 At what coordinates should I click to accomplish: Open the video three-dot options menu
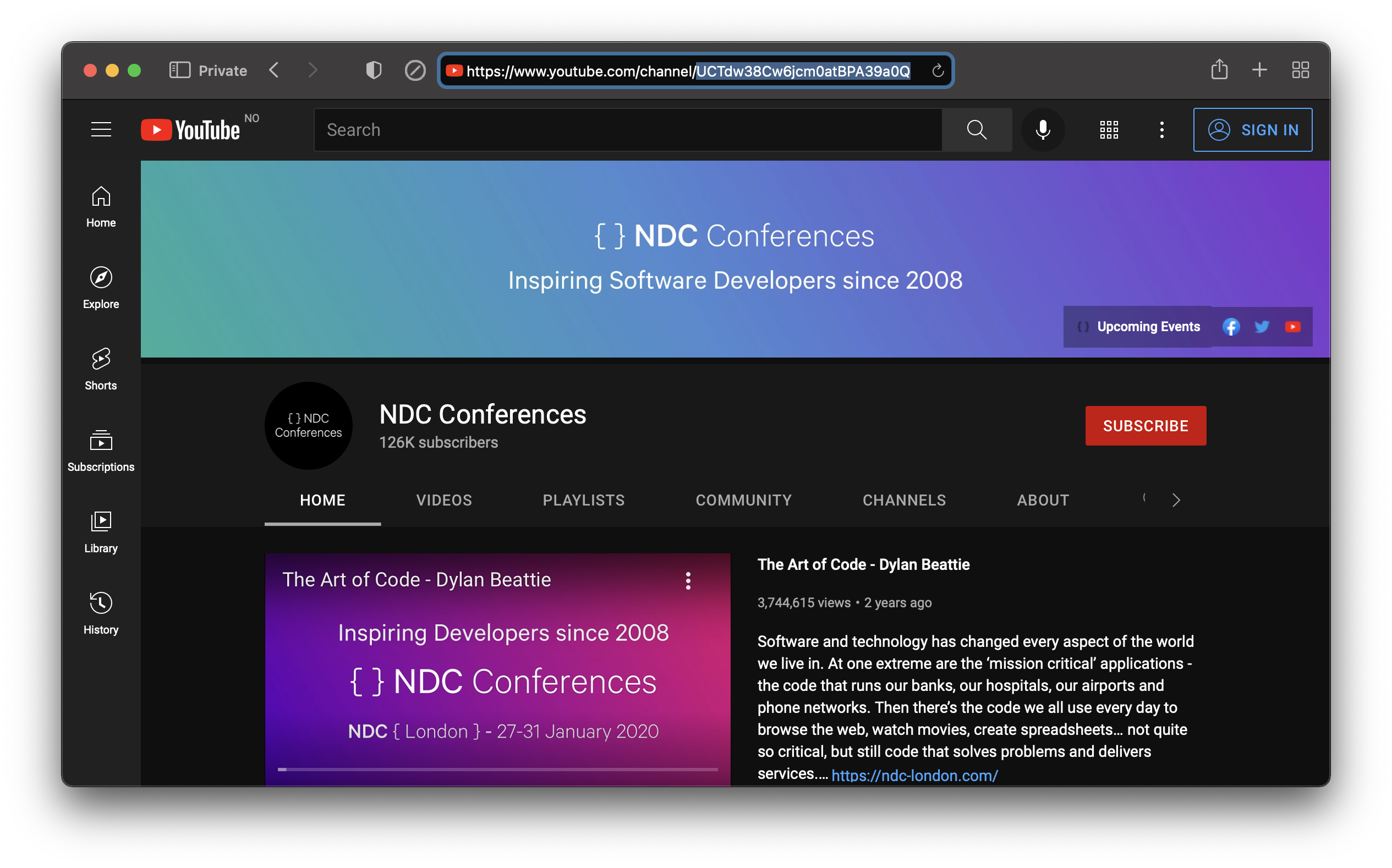(x=688, y=580)
